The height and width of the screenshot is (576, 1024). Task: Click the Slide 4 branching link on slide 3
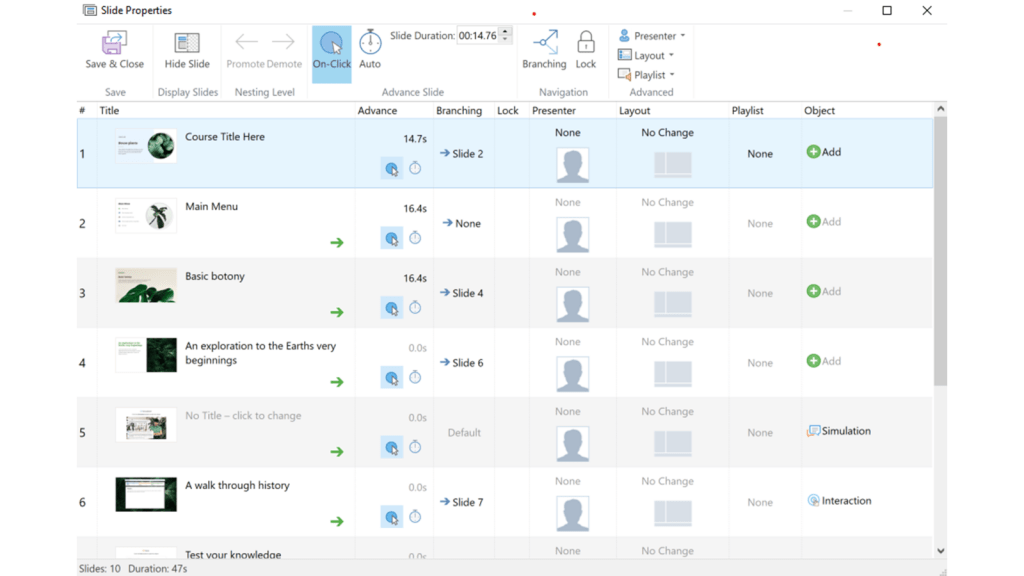[463, 292]
